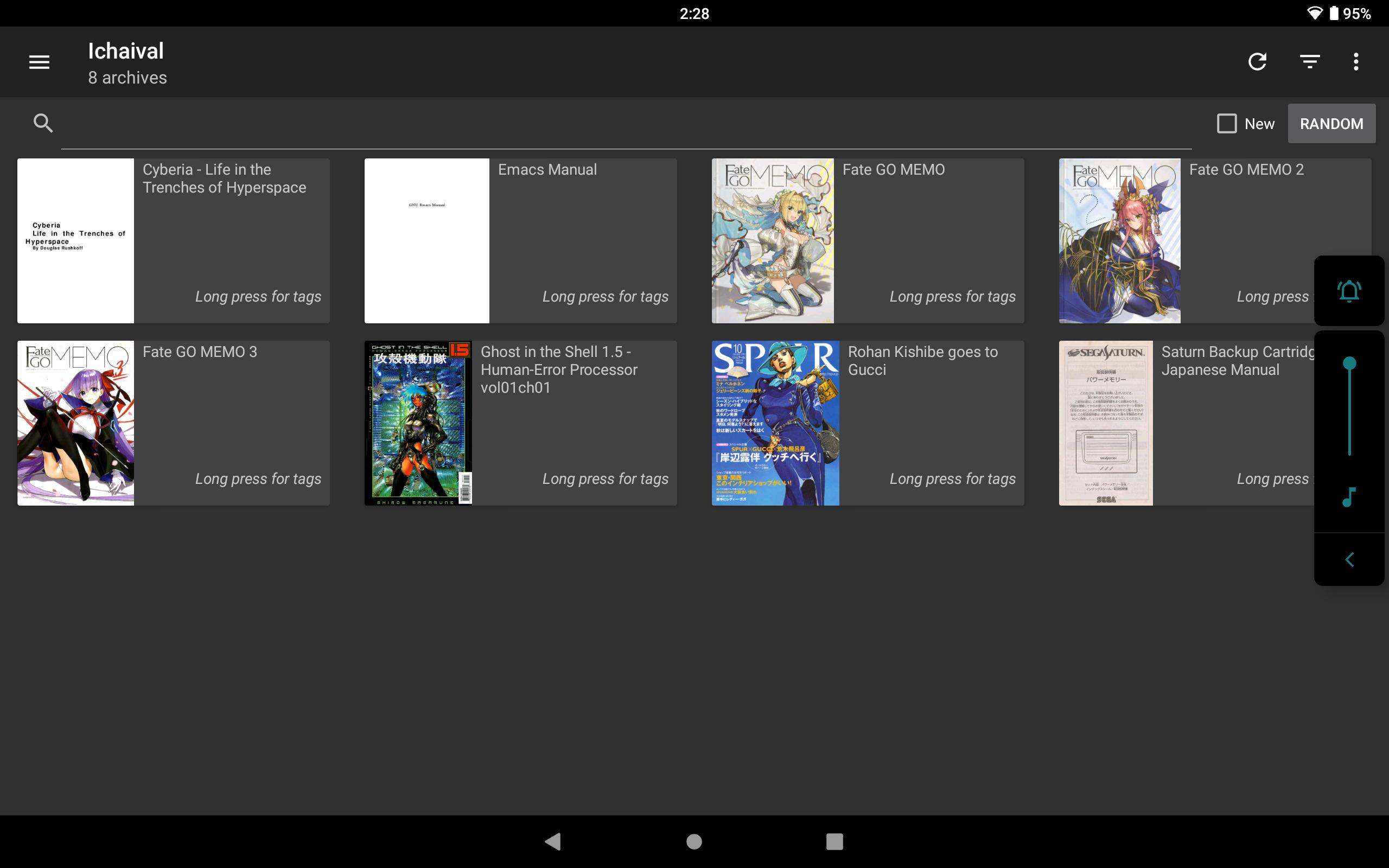Select the Fate GO MEMO 3 thumbnail
1389x868 pixels.
(76, 423)
